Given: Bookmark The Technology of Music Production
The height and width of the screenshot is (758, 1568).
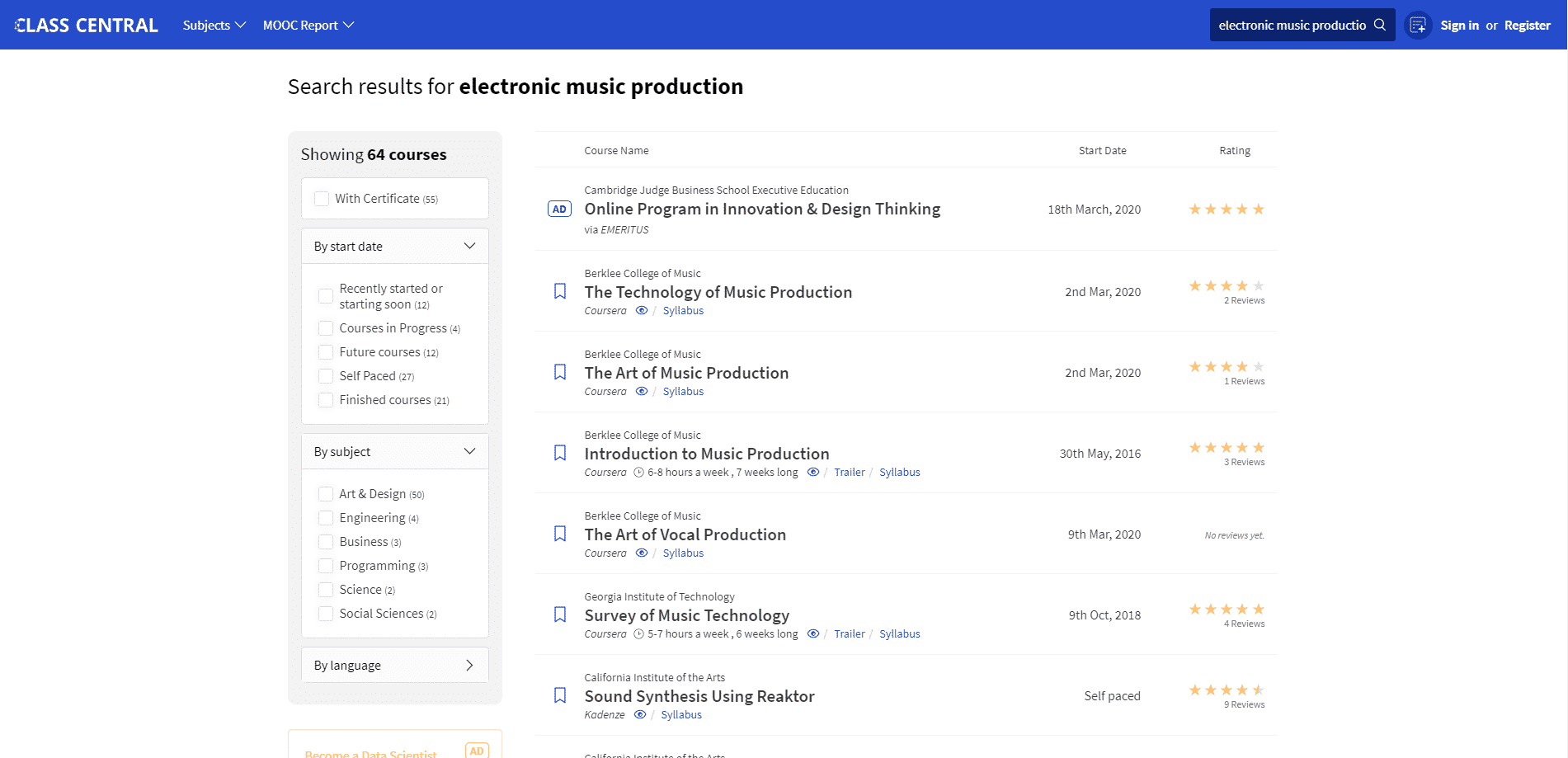Looking at the screenshot, I should click(560, 291).
